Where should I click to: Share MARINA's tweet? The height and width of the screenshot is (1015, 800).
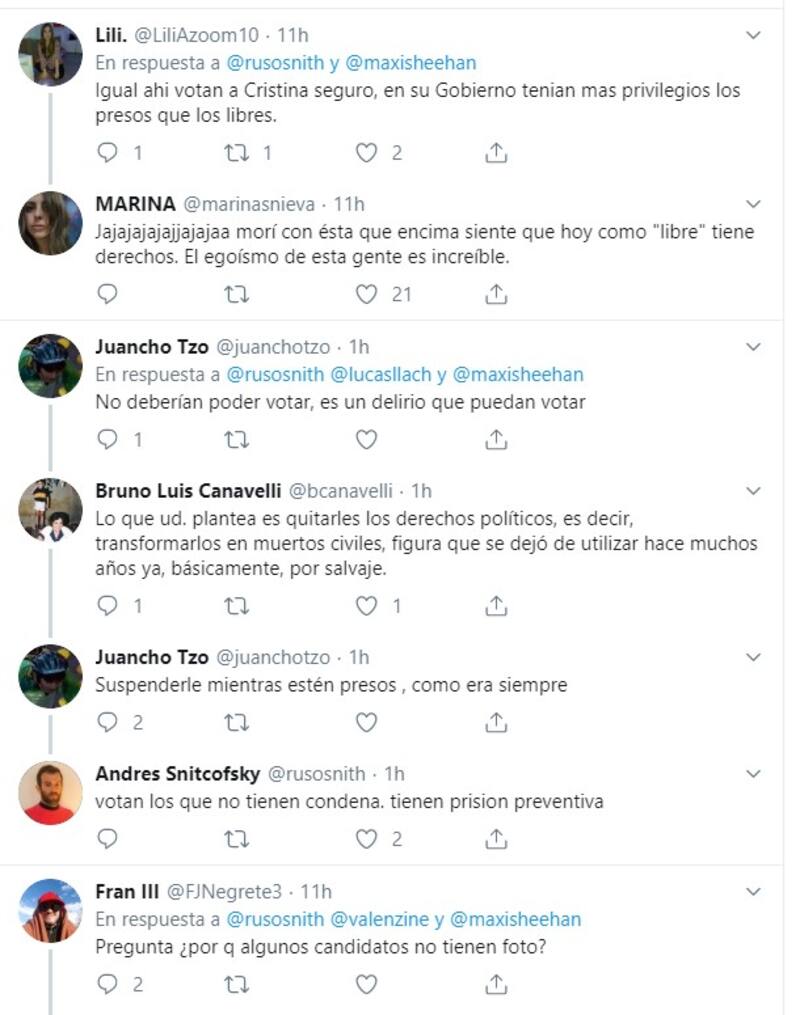pyautogui.click(x=496, y=294)
